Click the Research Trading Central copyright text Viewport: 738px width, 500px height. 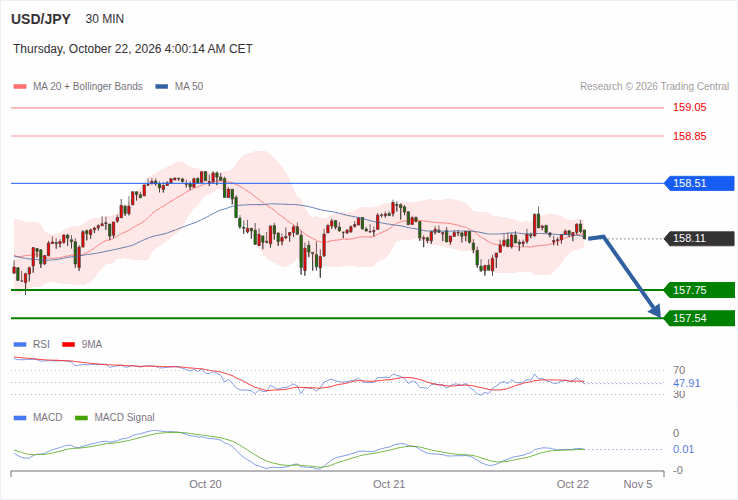(654, 87)
